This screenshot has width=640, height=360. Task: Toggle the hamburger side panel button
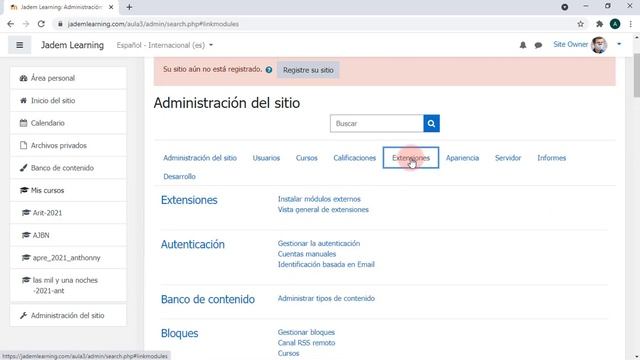coord(19,45)
